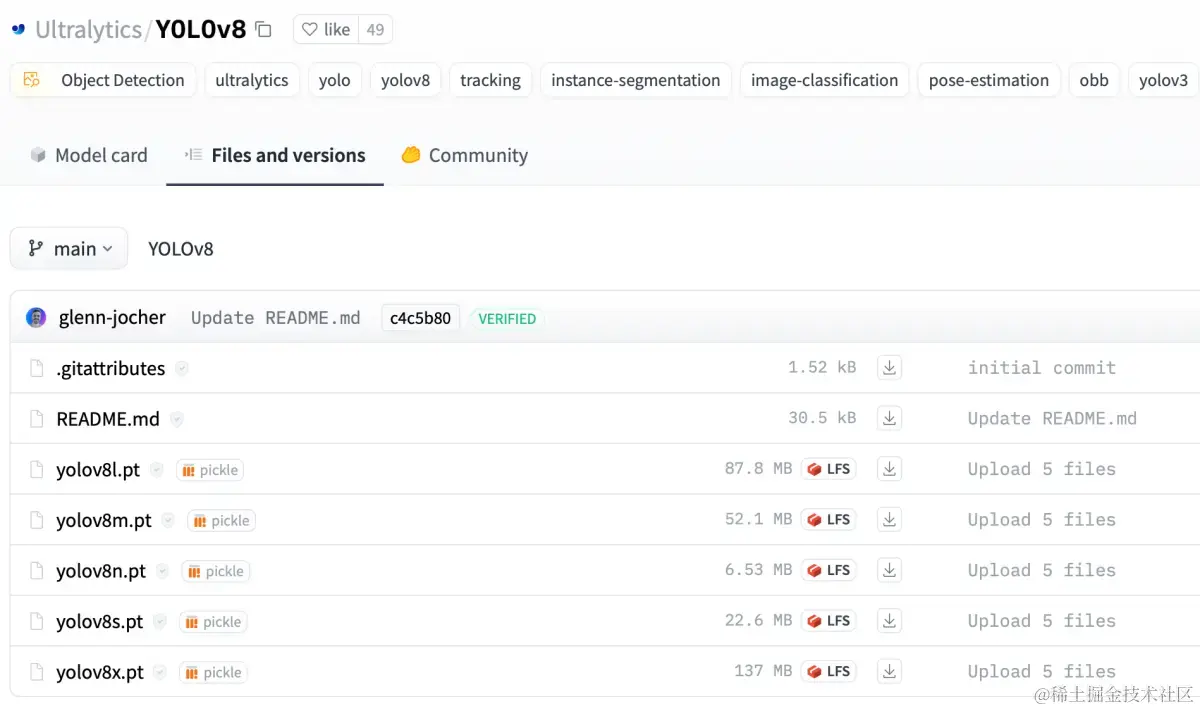Download the .gitattributes file

[x=889, y=368]
